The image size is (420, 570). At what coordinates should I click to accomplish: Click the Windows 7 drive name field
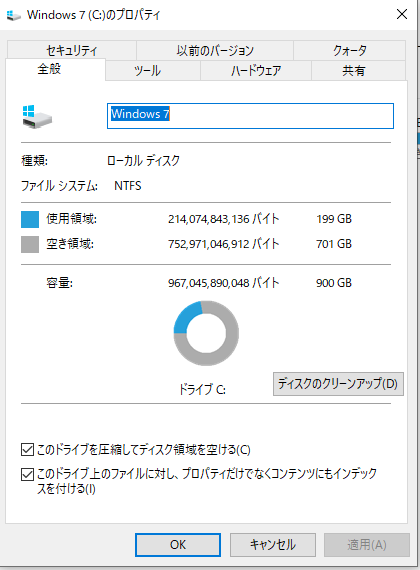pos(250,116)
